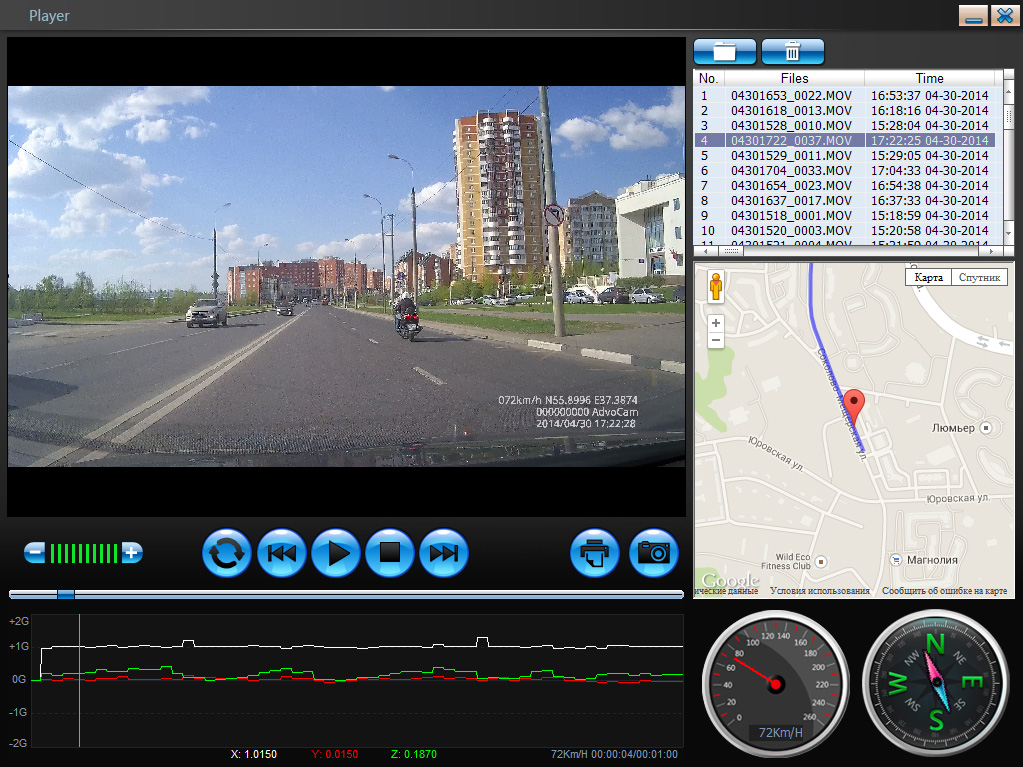Open folder to load video files
The width and height of the screenshot is (1023, 767).
click(724, 52)
